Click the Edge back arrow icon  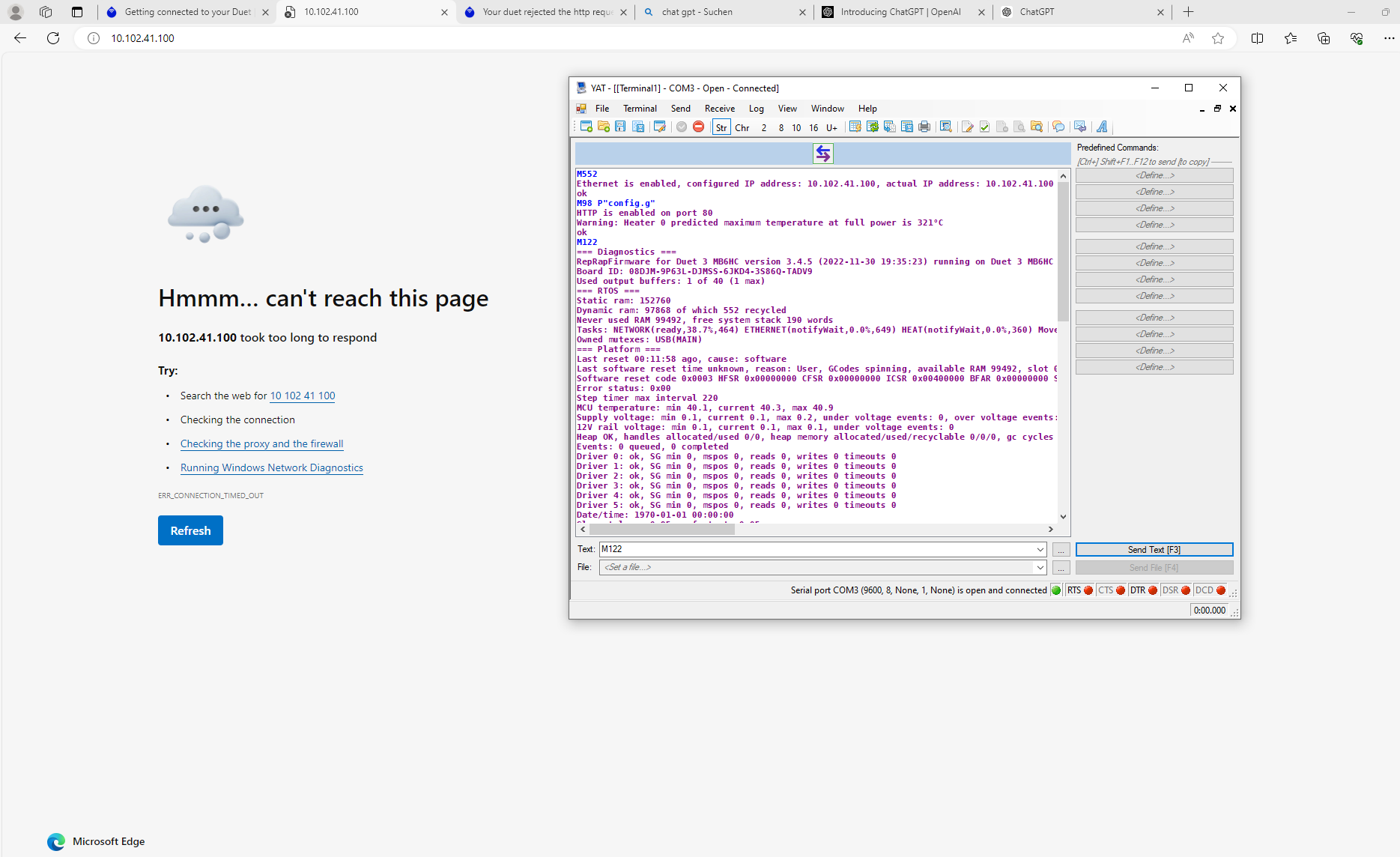(x=20, y=38)
